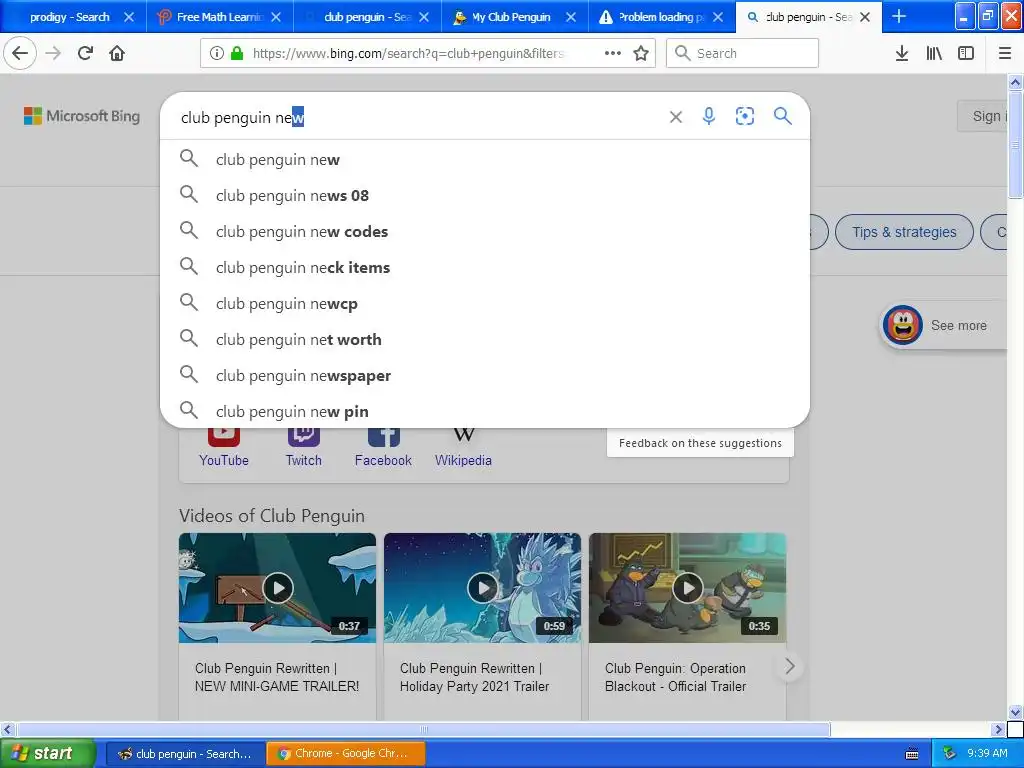This screenshot has height=768, width=1024.
Task: Open page actions three-dot menu
Action: pyautogui.click(x=613, y=54)
